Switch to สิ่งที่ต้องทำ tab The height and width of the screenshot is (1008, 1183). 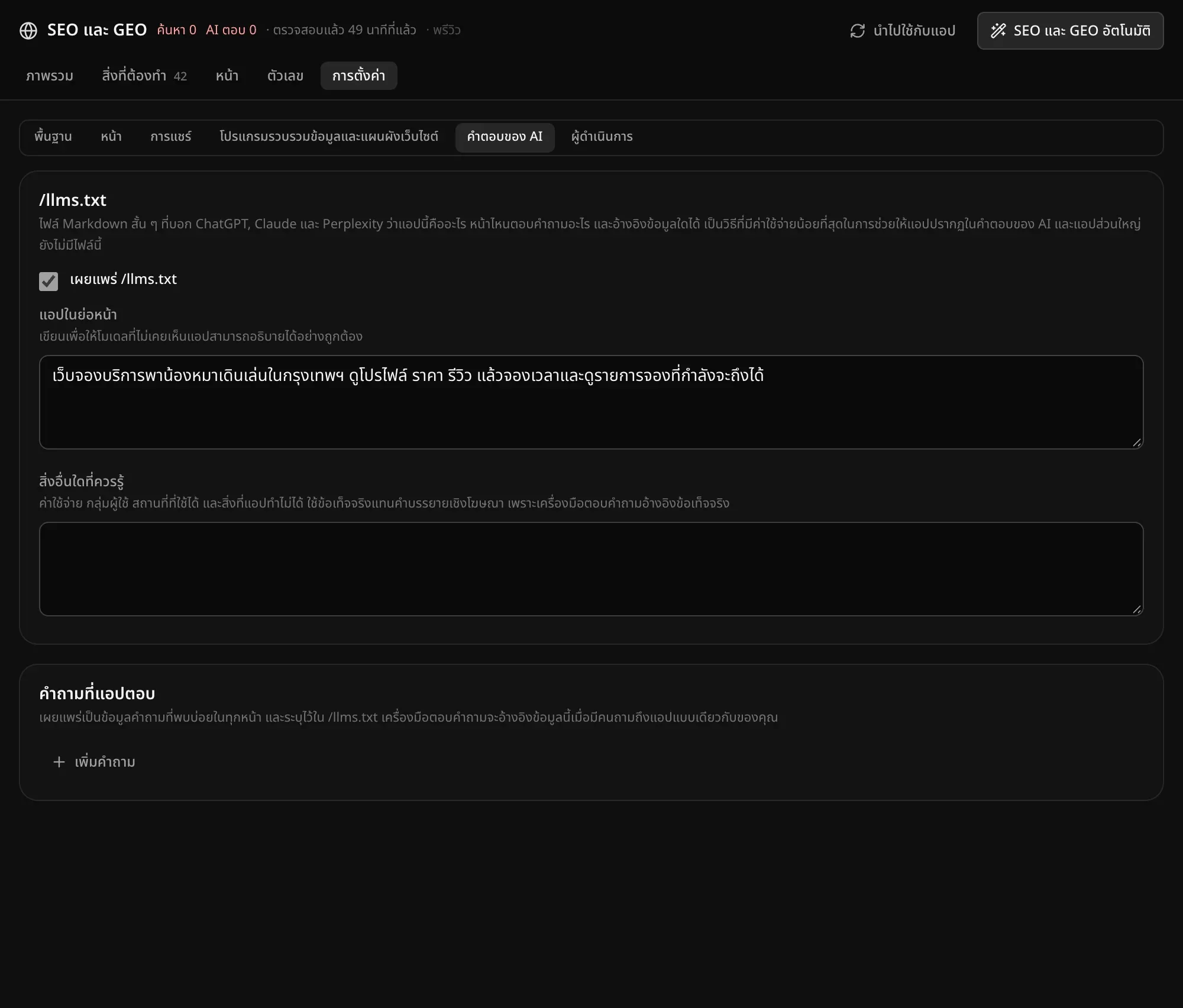pos(144,76)
